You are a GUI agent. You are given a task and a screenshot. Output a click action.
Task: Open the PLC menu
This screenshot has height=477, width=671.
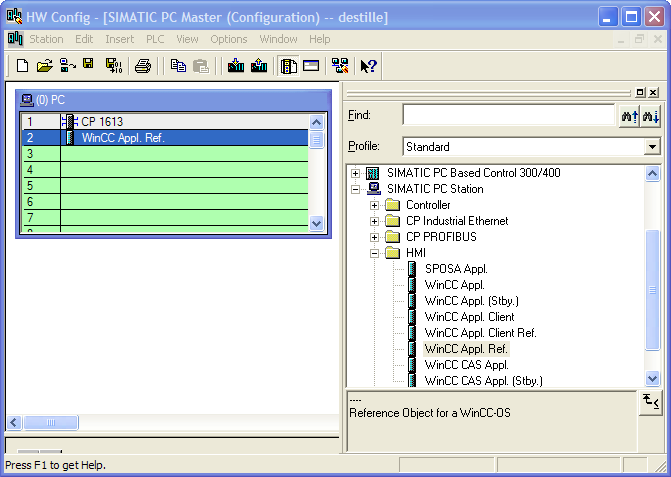(155, 39)
